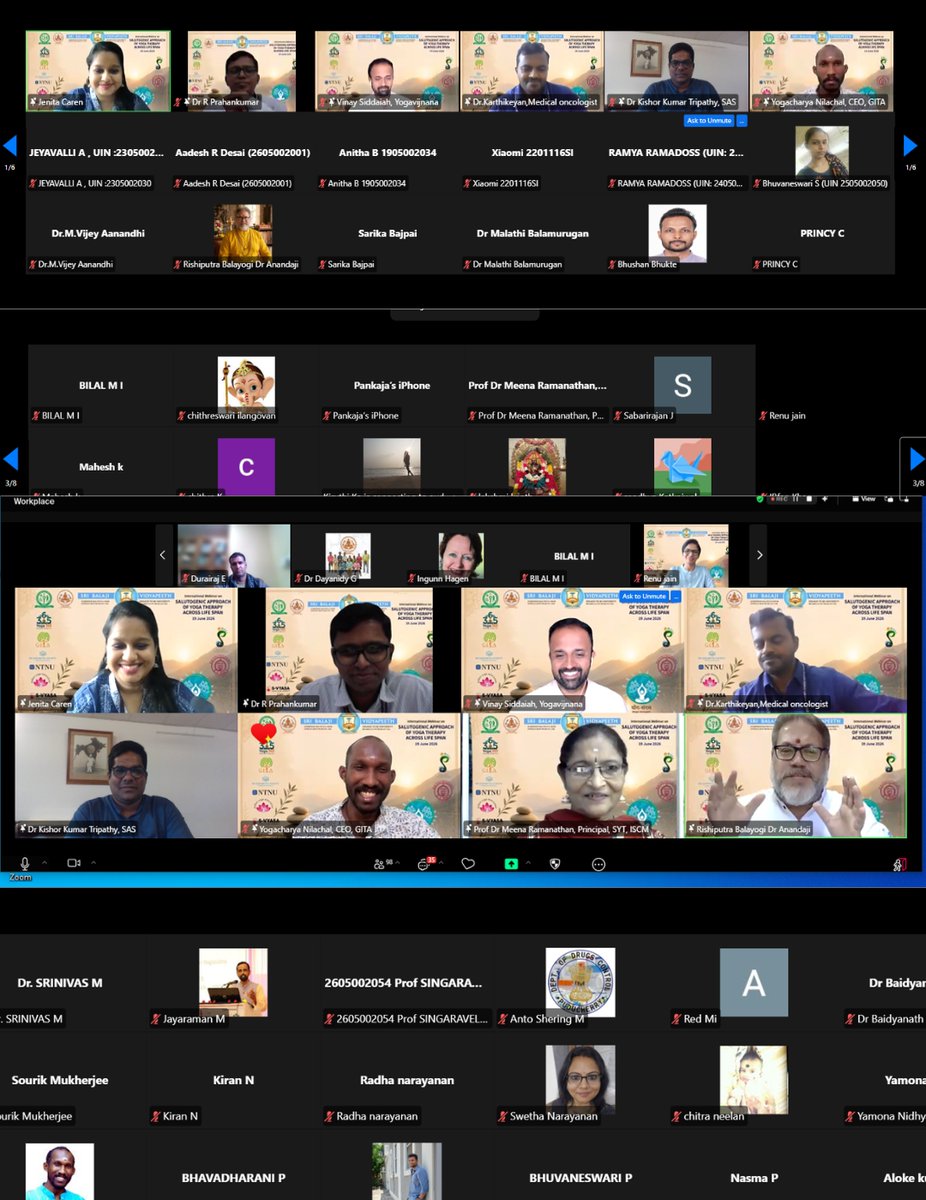
Task: Select Durairaj E thumbnail in strip
Action: (234, 555)
